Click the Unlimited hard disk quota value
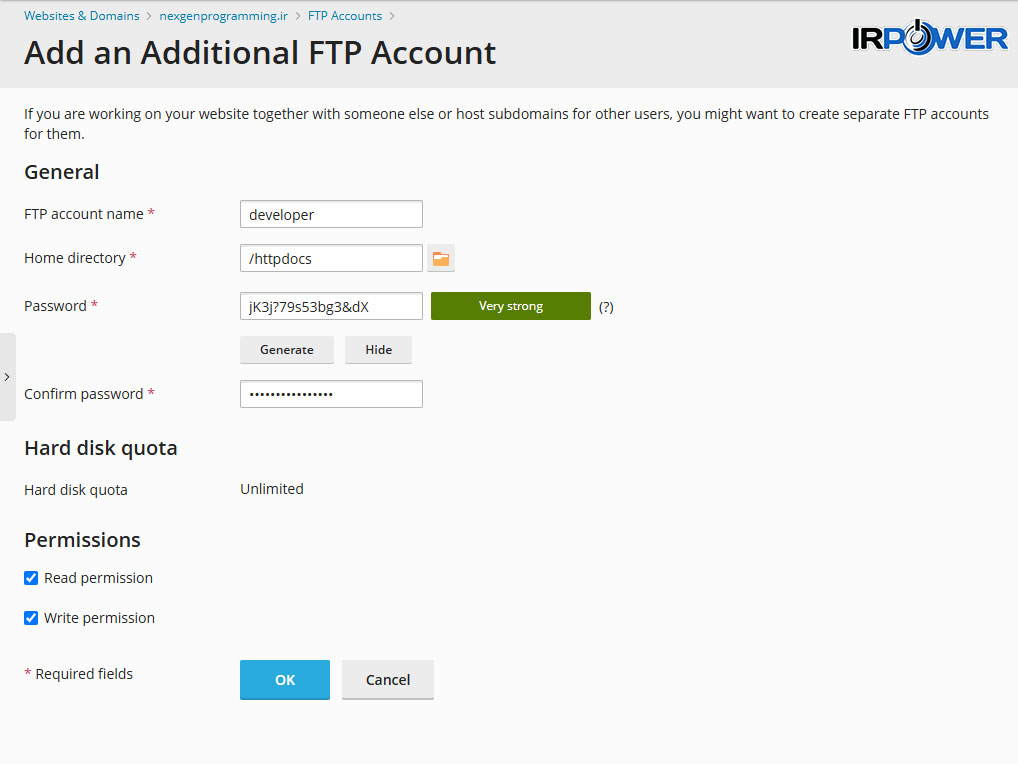Screen dimensions: 1018x764 tap(272, 489)
